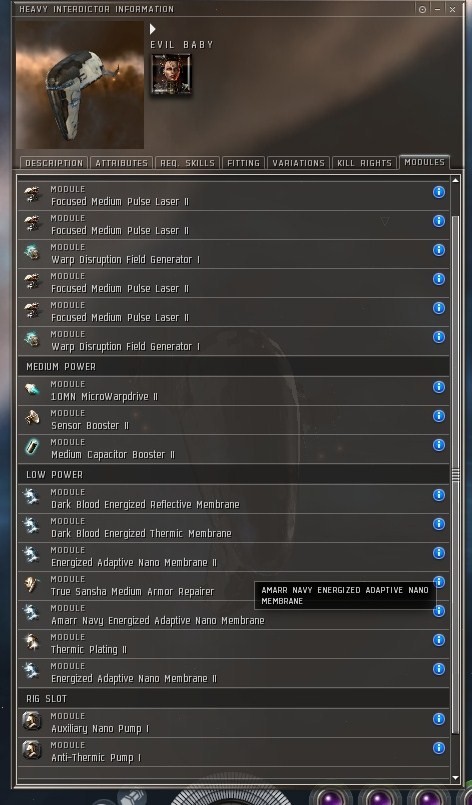Click first Warp Disruption Field Generator I icon
The height and width of the screenshot is (805, 472).
(x=32, y=252)
